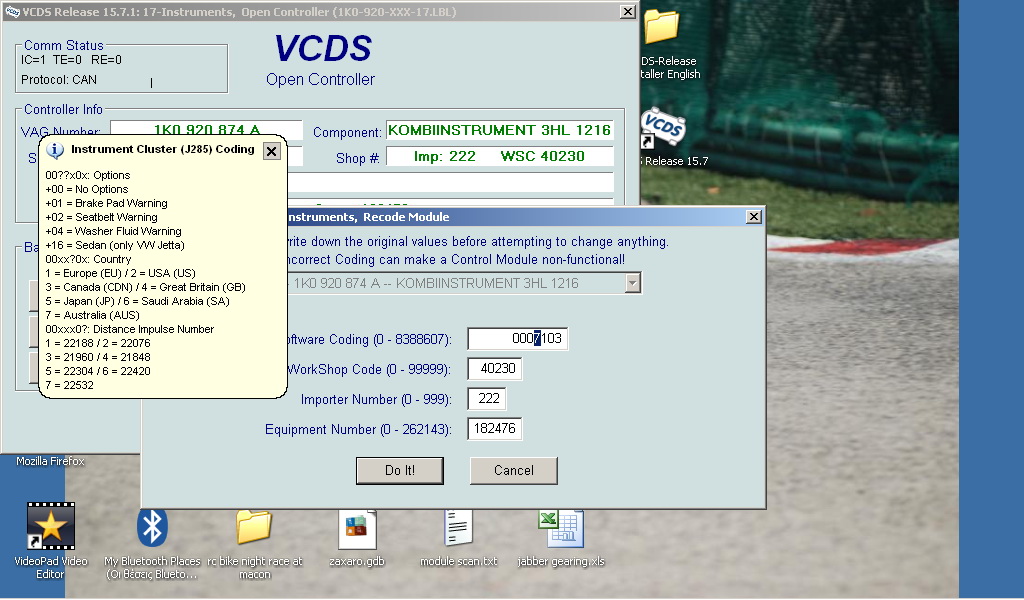Click Cancel in Recode Module dialog

513,471
